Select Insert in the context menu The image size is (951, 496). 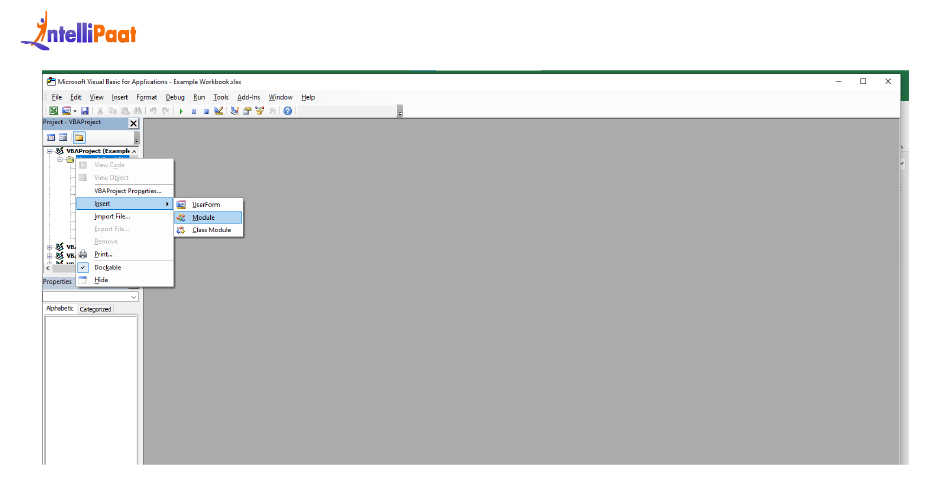[125, 204]
